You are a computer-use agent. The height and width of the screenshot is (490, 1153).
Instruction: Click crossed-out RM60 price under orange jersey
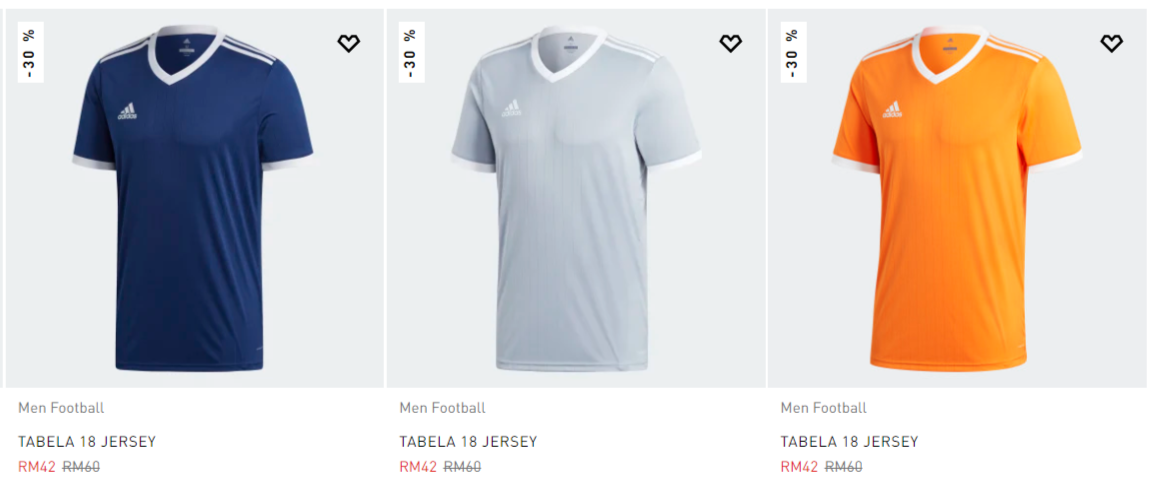click(844, 466)
